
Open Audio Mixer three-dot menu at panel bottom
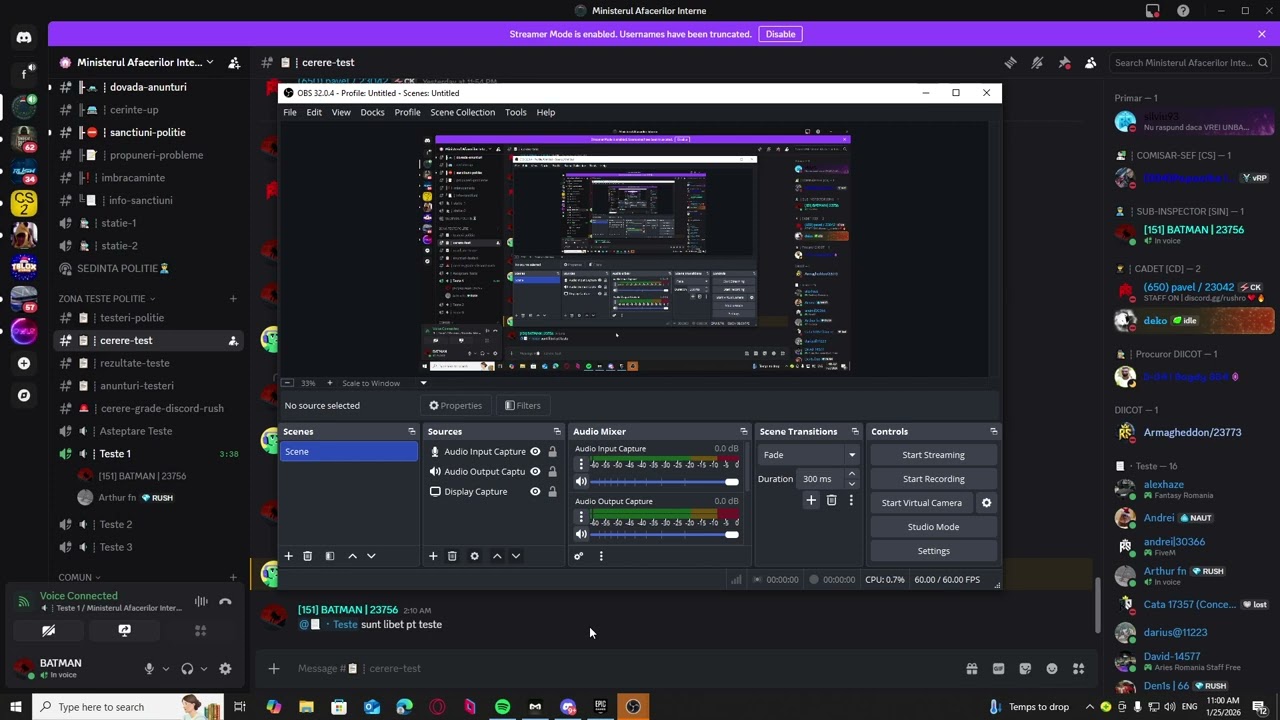tap(601, 556)
